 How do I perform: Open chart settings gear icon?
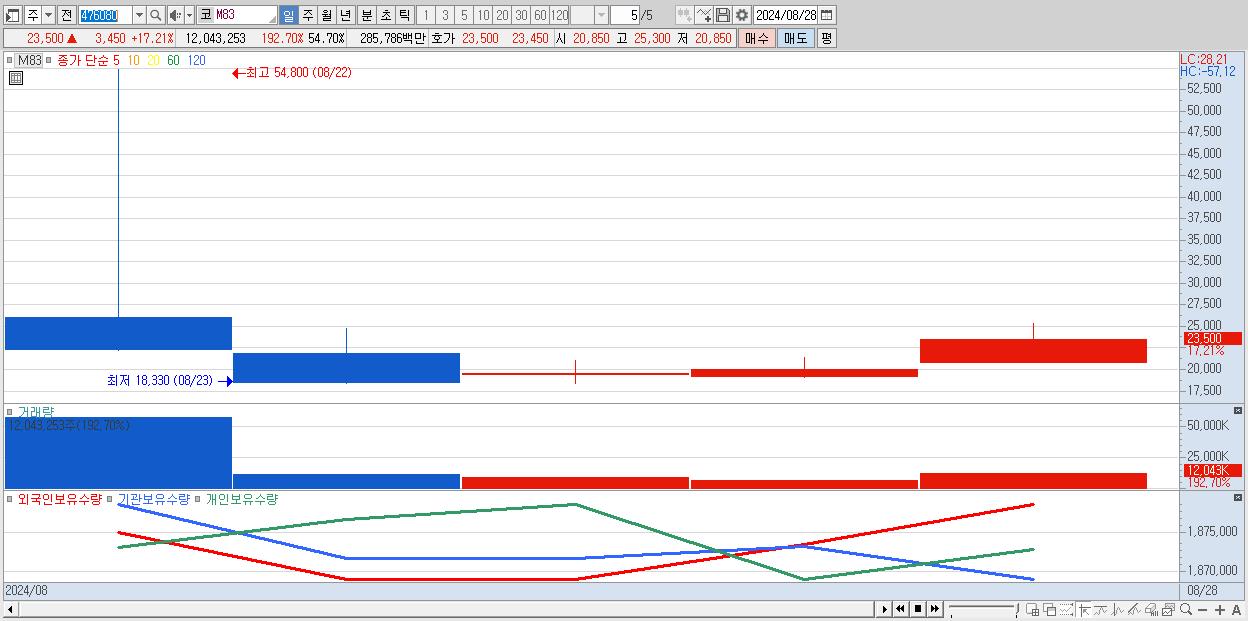[742, 15]
